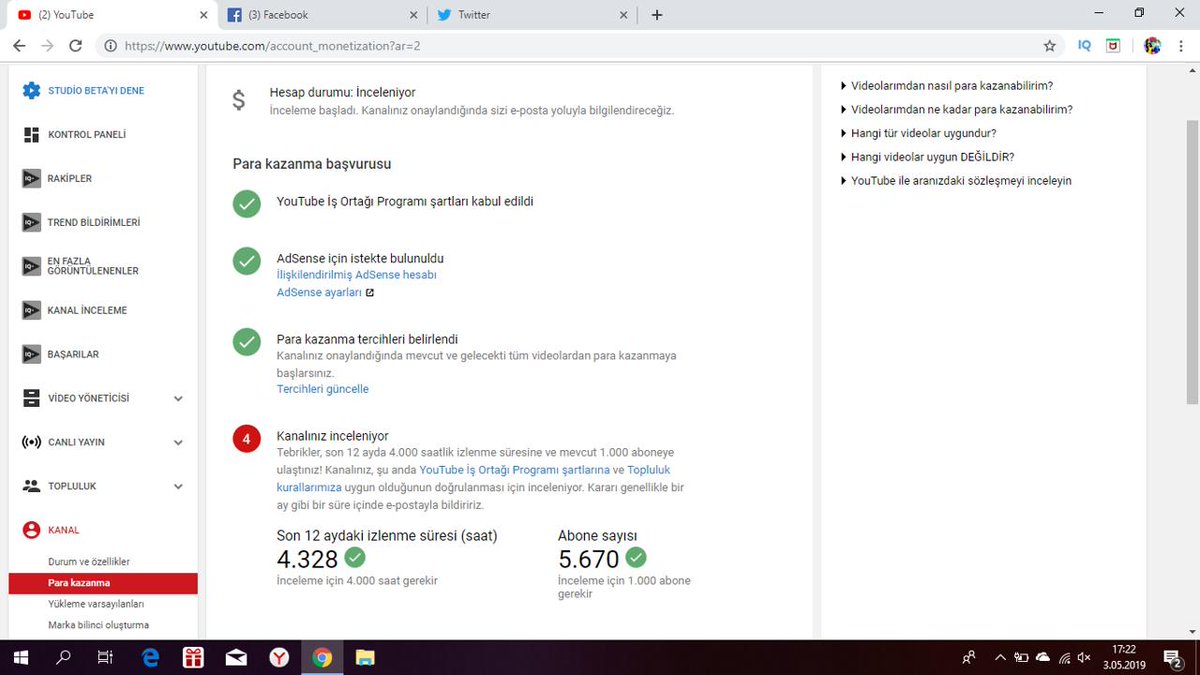Open Marka bilinci oluşturma sub-item

[x=98, y=625]
